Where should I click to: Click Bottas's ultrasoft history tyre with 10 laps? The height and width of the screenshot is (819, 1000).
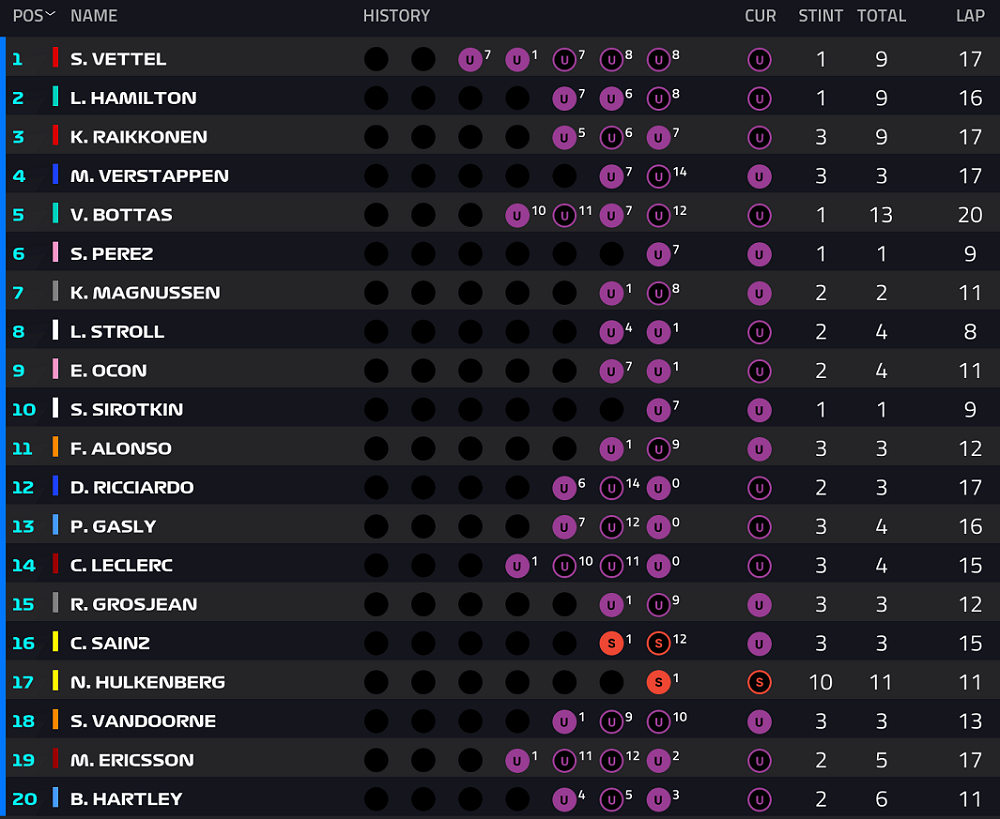pyautogui.click(x=517, y=216)
